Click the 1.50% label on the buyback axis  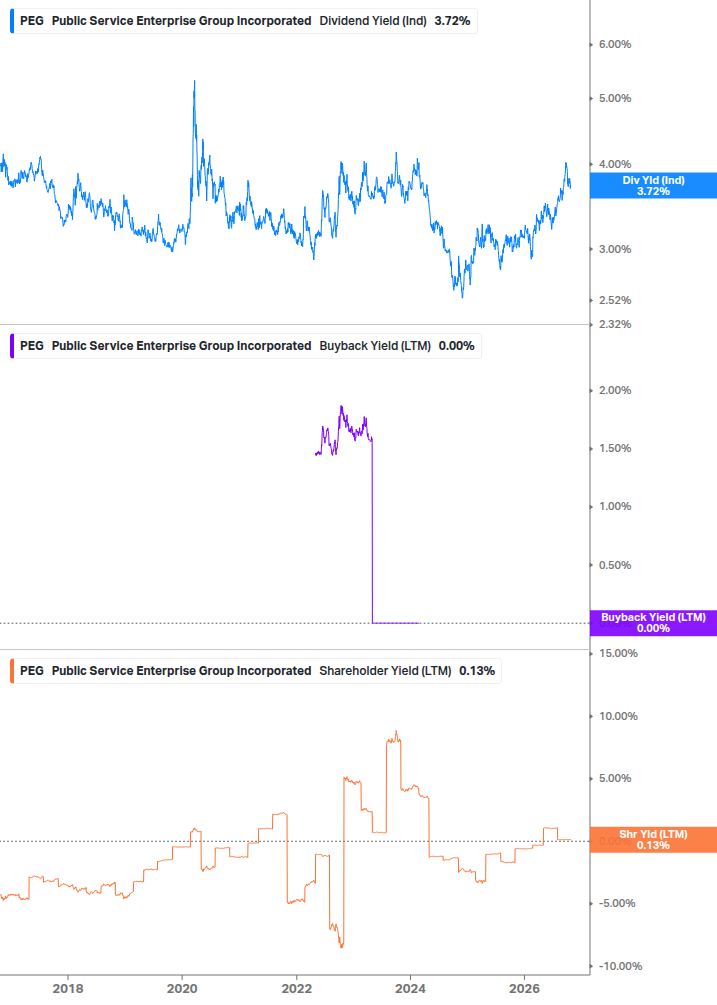615,448
